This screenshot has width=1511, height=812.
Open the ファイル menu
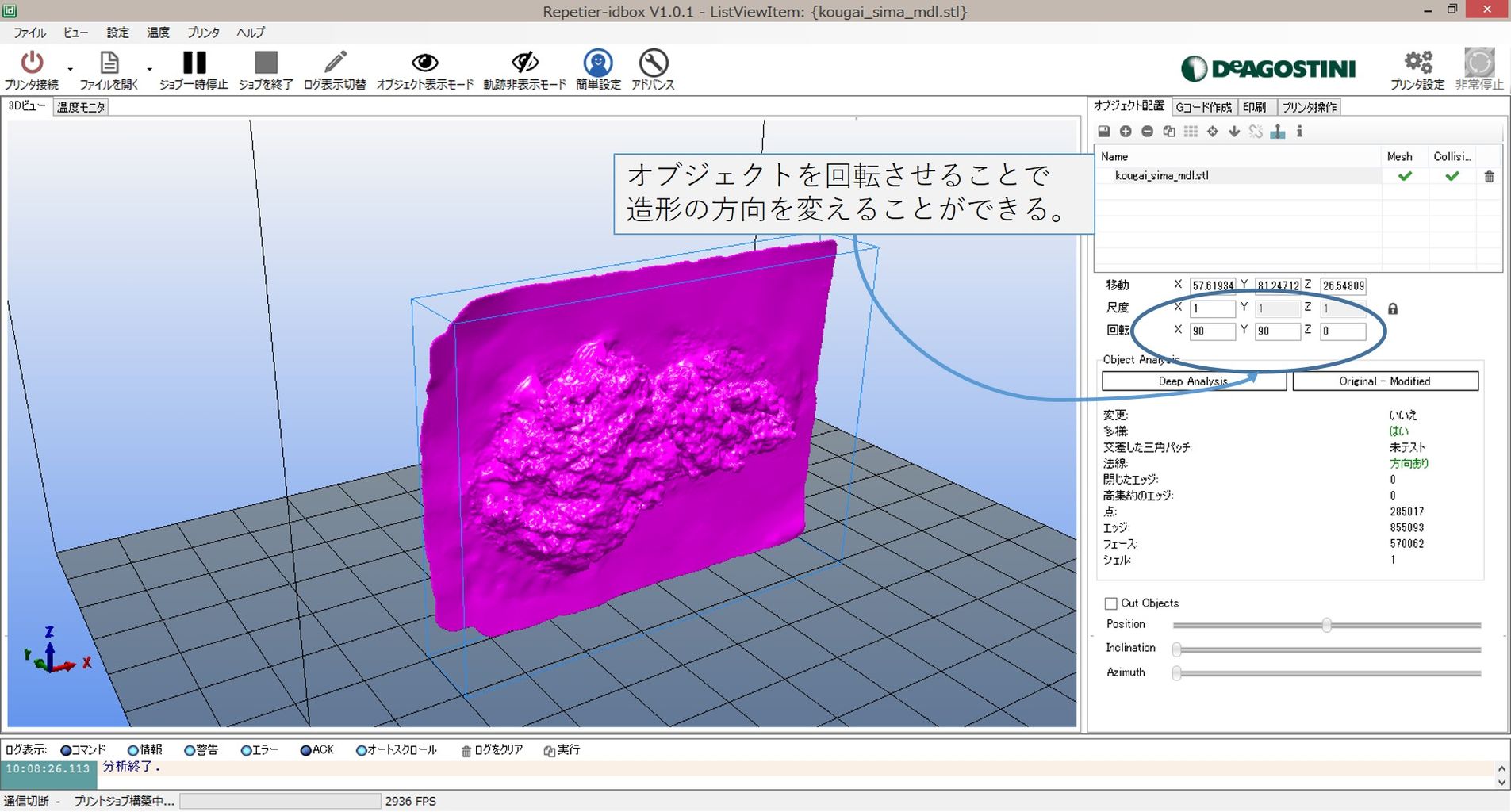[x=29, y=33]
